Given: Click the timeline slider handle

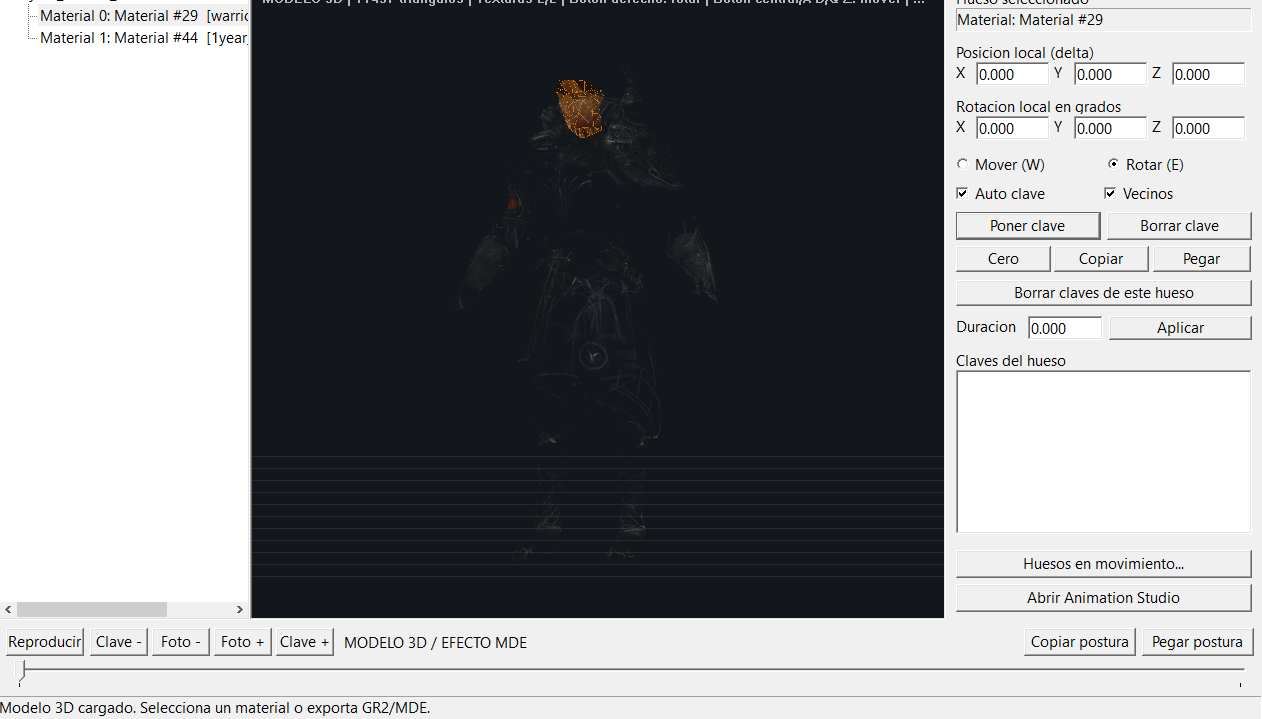Looking at the screenshot, I should point(22,669).
